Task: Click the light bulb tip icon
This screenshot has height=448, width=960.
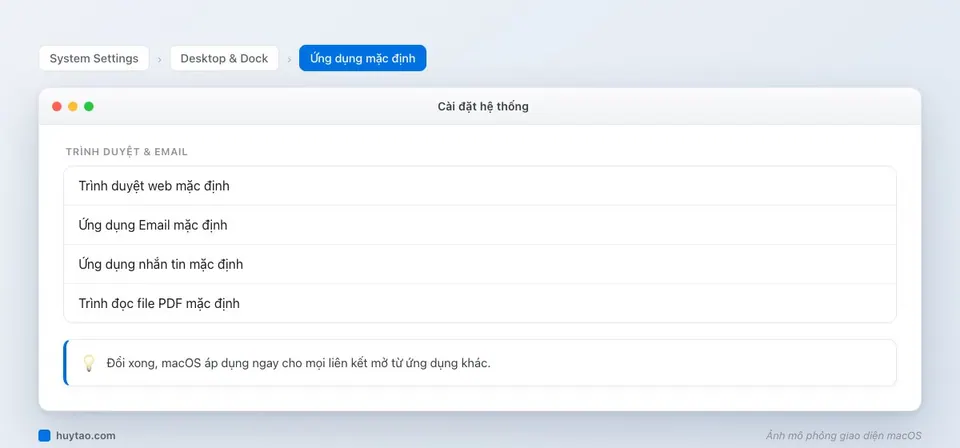Action: [x=89, y=363]
